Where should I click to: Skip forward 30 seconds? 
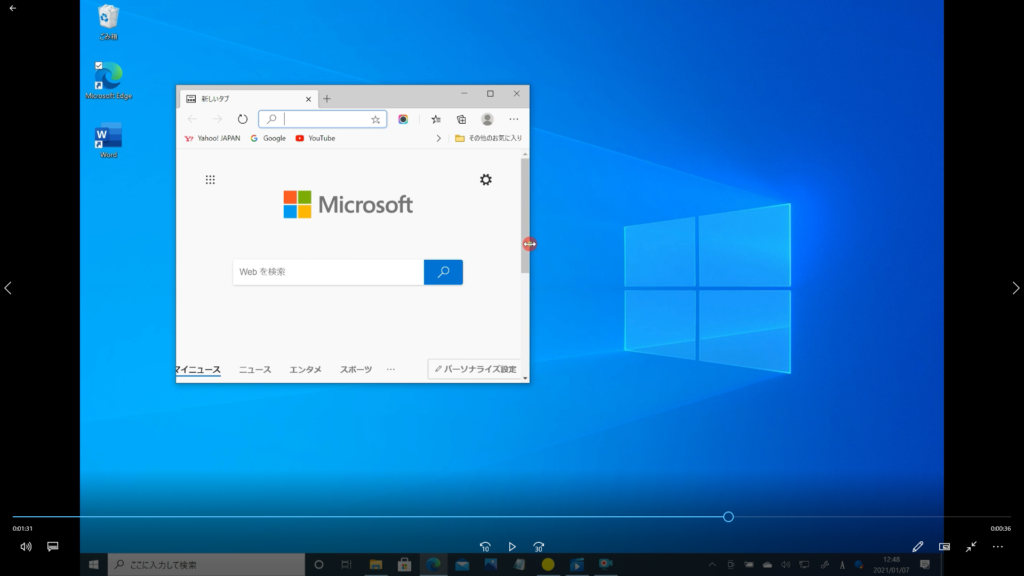coord(539,547)
